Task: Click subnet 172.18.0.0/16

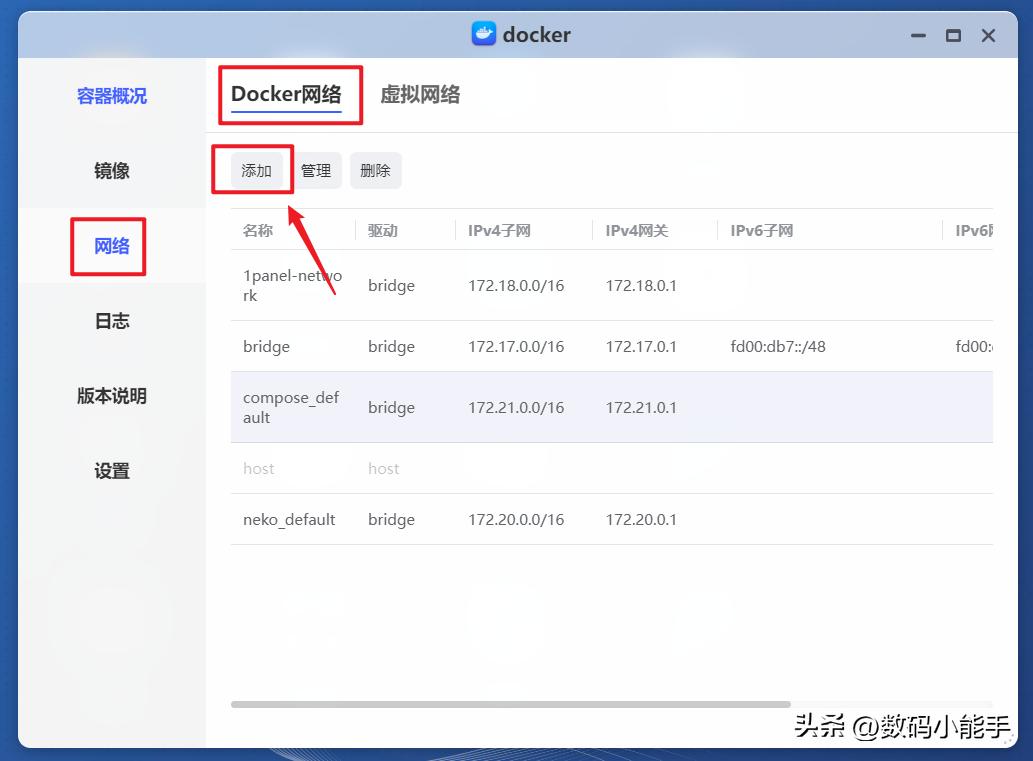Action: [516, 285]
